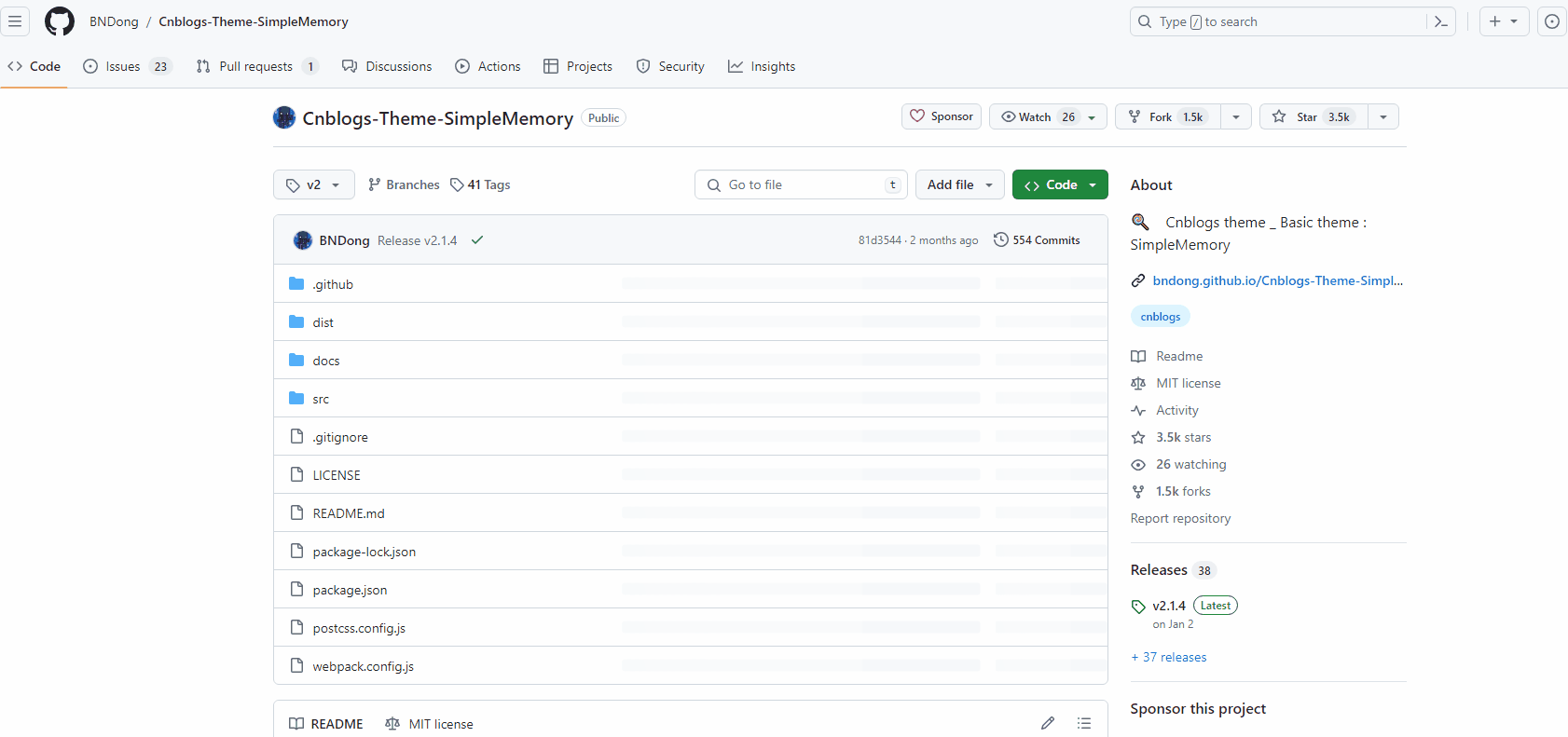Open postcss.config.js file
The height and width of the screenshot is (737, 1568).
coord(359,628)
